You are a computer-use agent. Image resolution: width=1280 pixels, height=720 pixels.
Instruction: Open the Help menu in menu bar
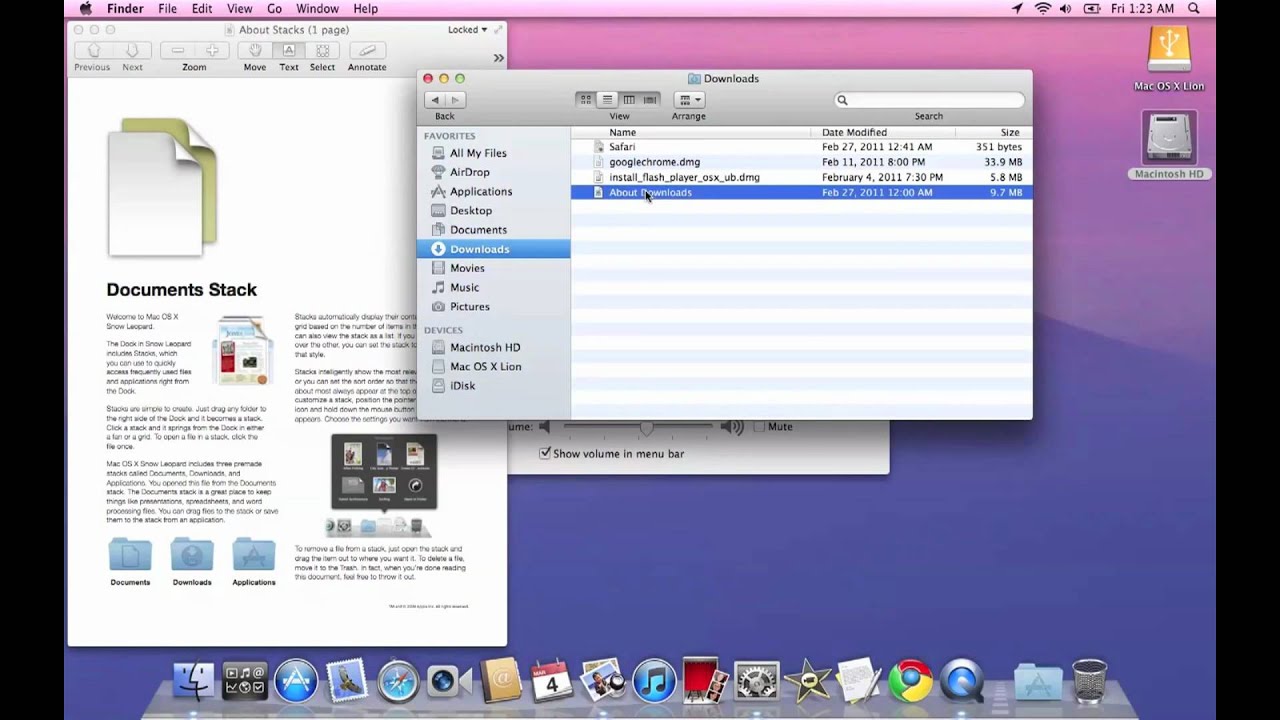point(366,9)
